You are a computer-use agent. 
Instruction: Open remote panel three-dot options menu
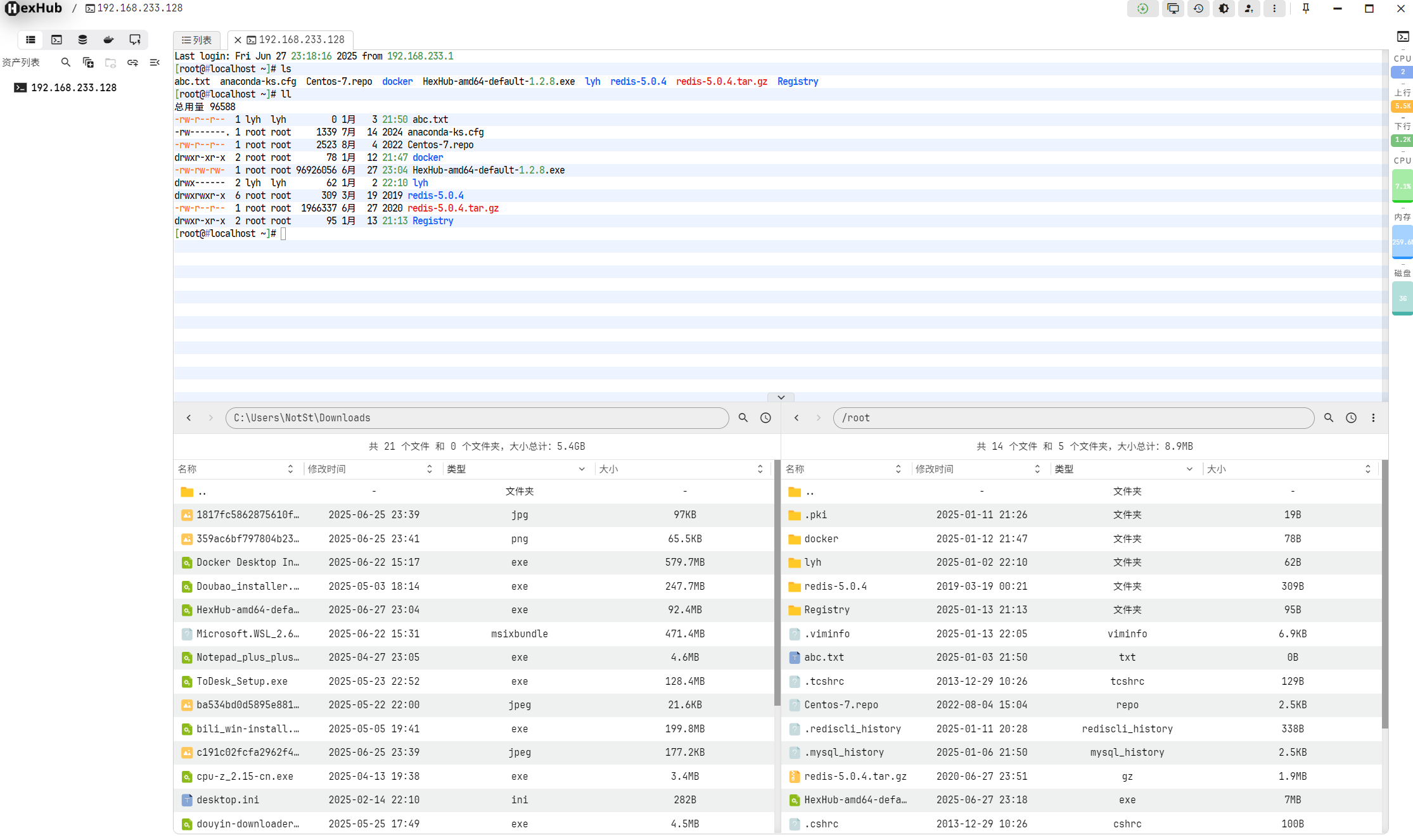[1373, 417]
